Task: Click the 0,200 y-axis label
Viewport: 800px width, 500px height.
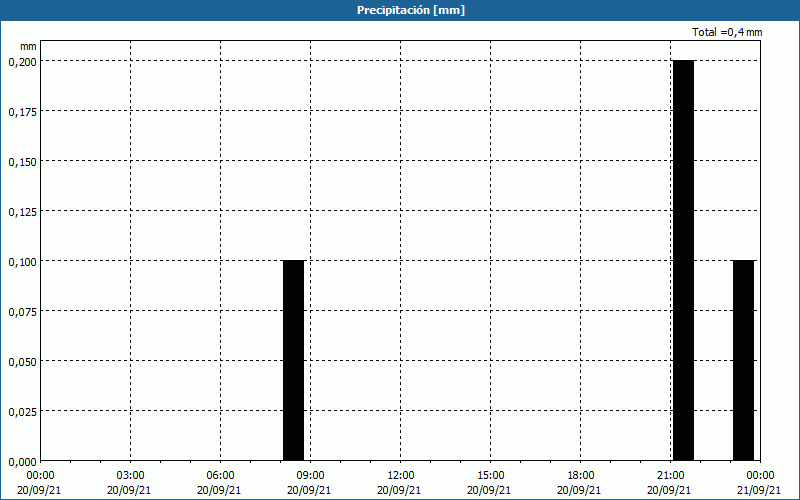Action: 22,62
